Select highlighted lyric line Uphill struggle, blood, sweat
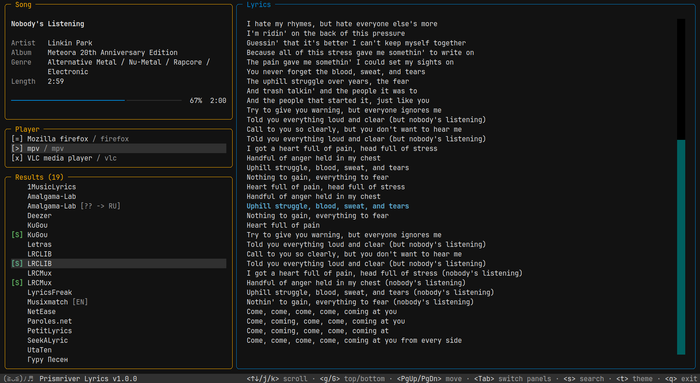 [x=328, y=206]
